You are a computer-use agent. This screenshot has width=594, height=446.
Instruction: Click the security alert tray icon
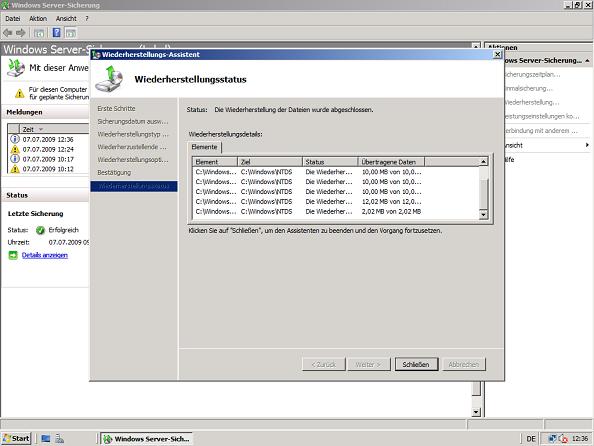point(563,439)
